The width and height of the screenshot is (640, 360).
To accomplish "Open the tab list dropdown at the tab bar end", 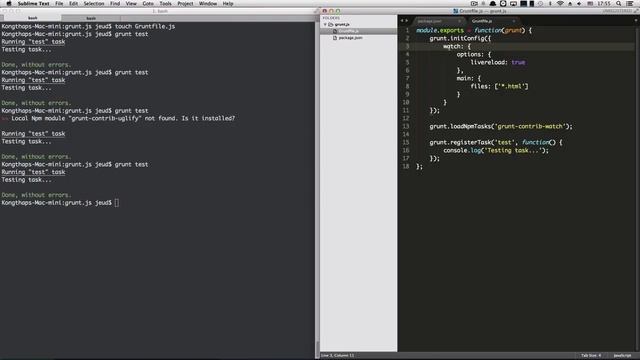I will (636, 21).
